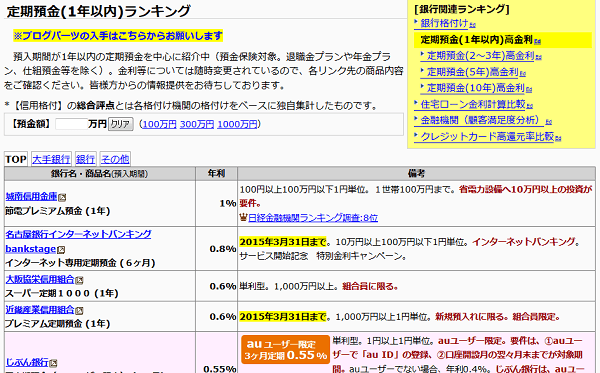This screenshot has width=600, height=373.
Task: Click icon next to クレジットカード高還元率比較
Action: coord(558,138)
